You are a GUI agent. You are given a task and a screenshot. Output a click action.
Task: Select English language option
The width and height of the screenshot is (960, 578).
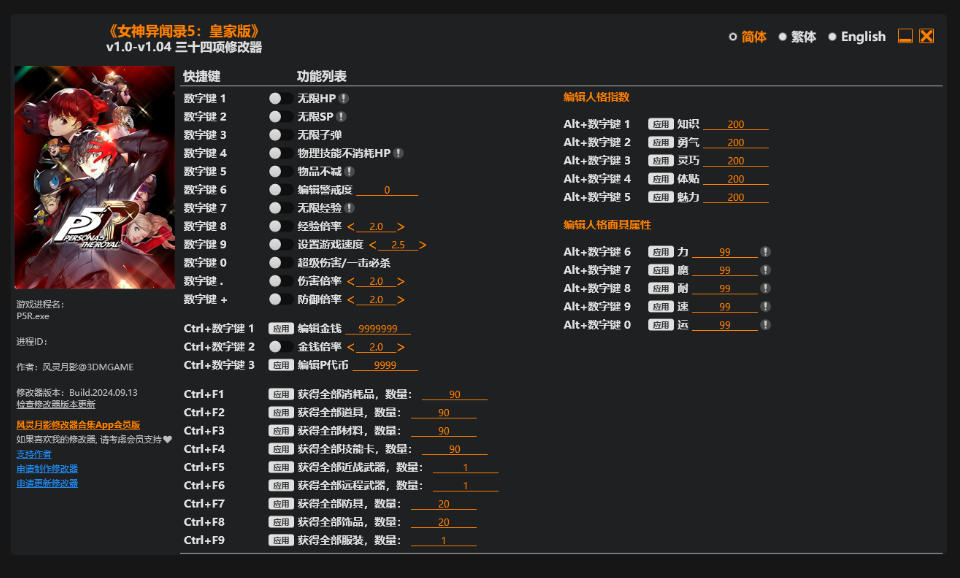[857, 37]
